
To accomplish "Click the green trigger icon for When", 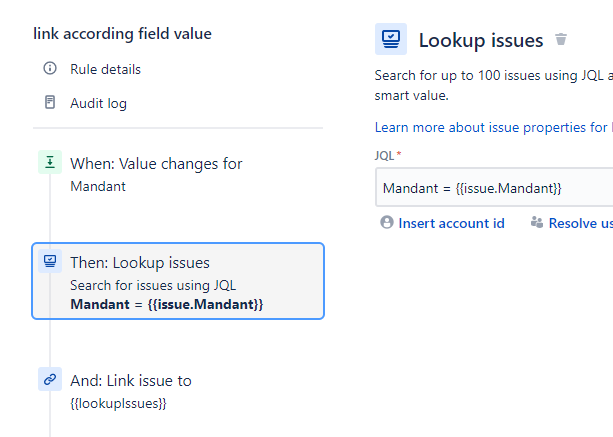I will click(x=50, y=163).
